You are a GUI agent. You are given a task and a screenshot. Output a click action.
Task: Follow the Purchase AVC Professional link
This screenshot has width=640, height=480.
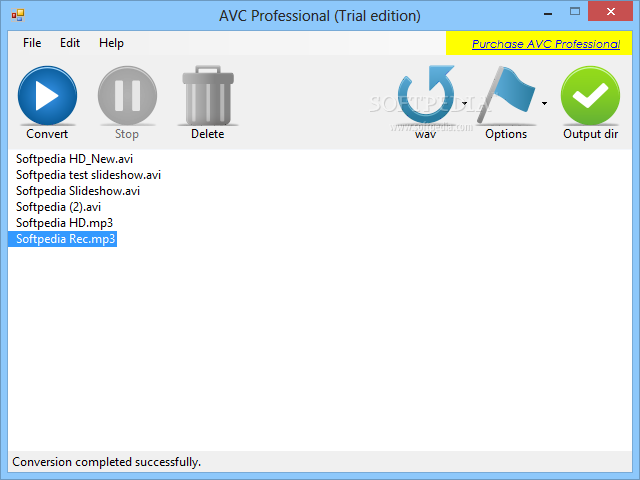pos(546,44)
